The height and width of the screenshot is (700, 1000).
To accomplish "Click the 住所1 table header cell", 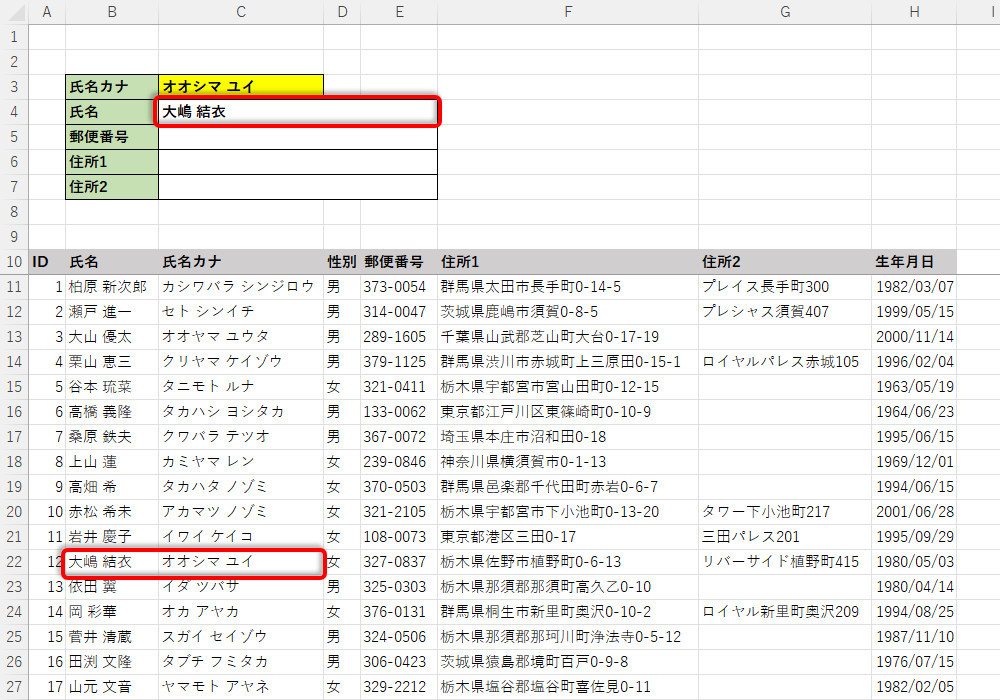I will click(568, 261).
